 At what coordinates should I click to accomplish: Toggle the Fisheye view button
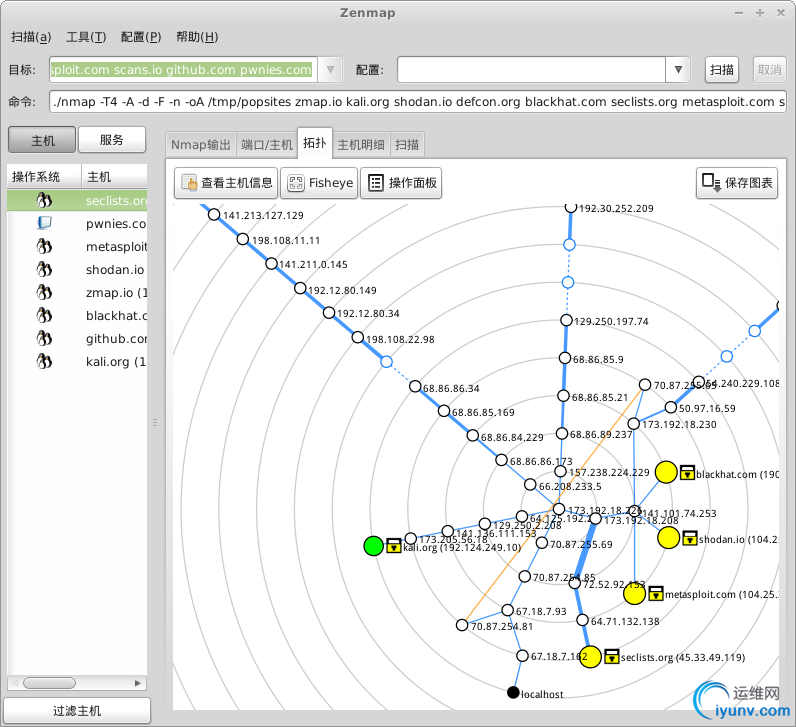coord(319,183)
